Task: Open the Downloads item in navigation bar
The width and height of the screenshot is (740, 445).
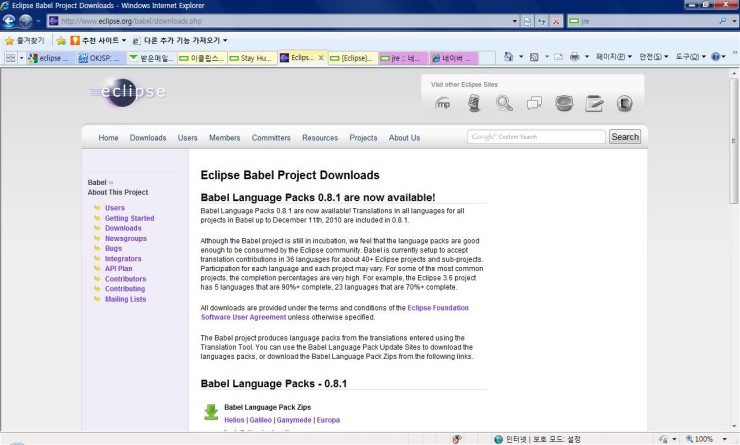Action: click(148, 138)
